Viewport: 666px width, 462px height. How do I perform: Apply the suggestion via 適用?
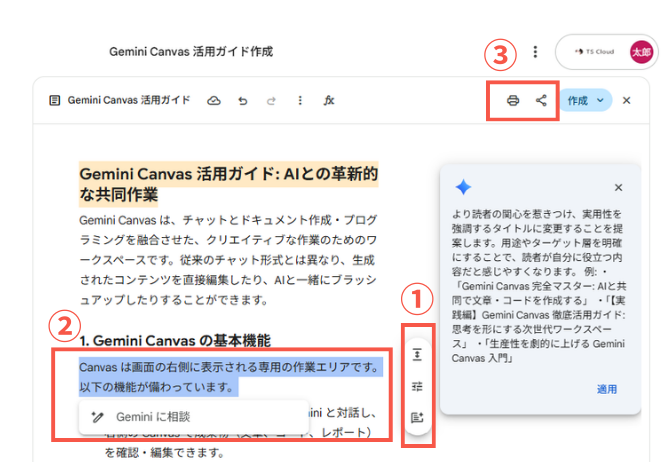(x=607, y=389)
